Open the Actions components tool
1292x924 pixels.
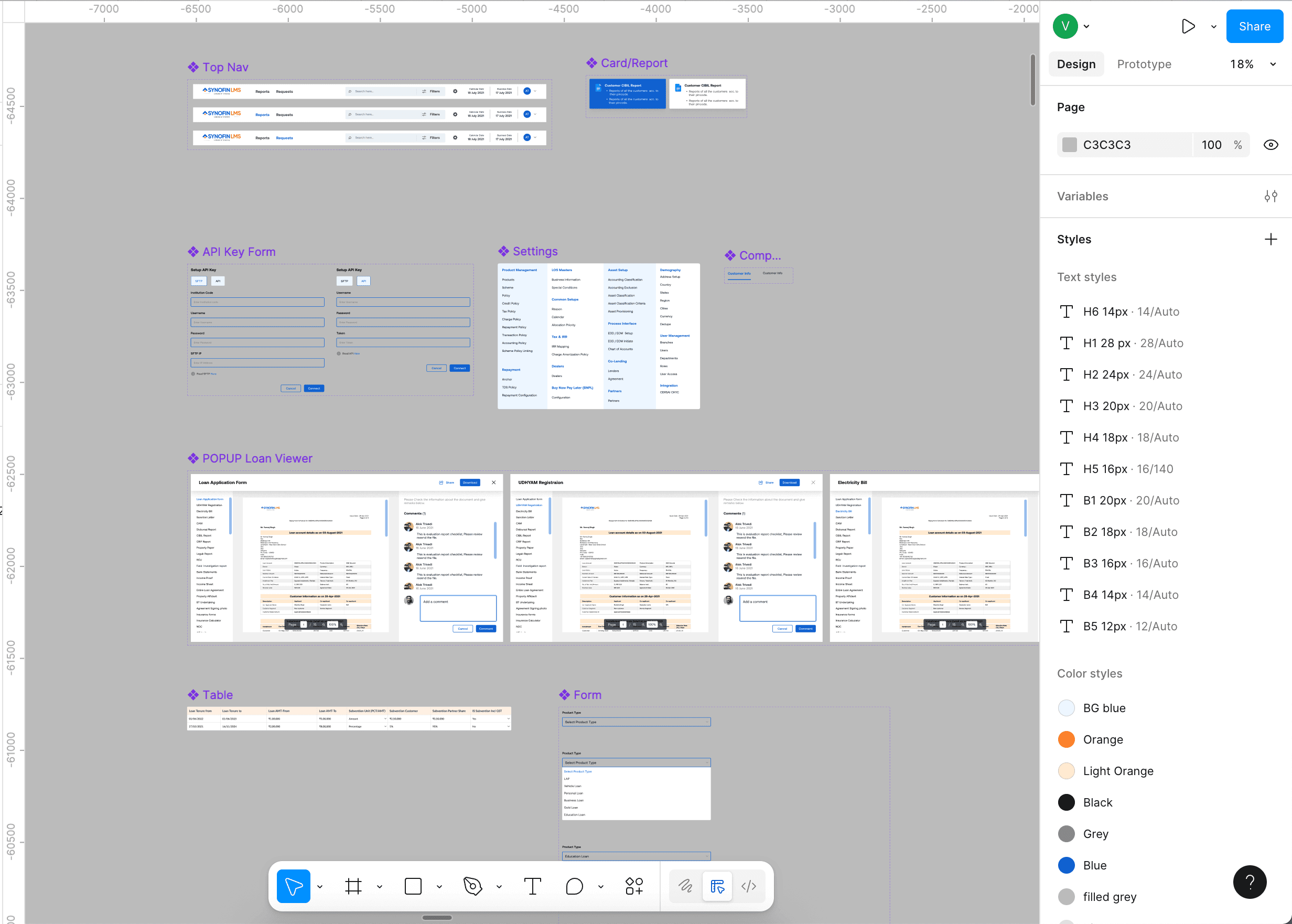[x=634, y=886]
